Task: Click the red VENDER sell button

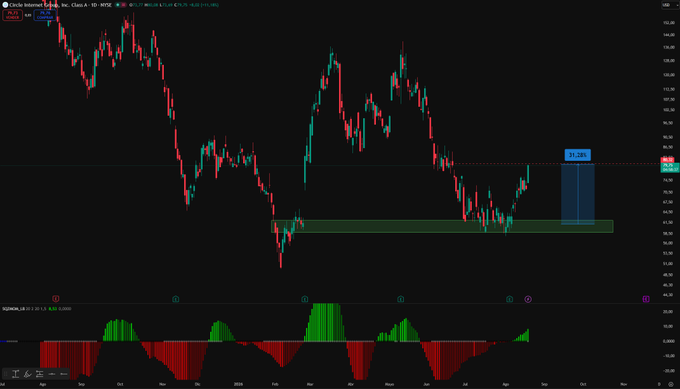Action: click(12, 16)
